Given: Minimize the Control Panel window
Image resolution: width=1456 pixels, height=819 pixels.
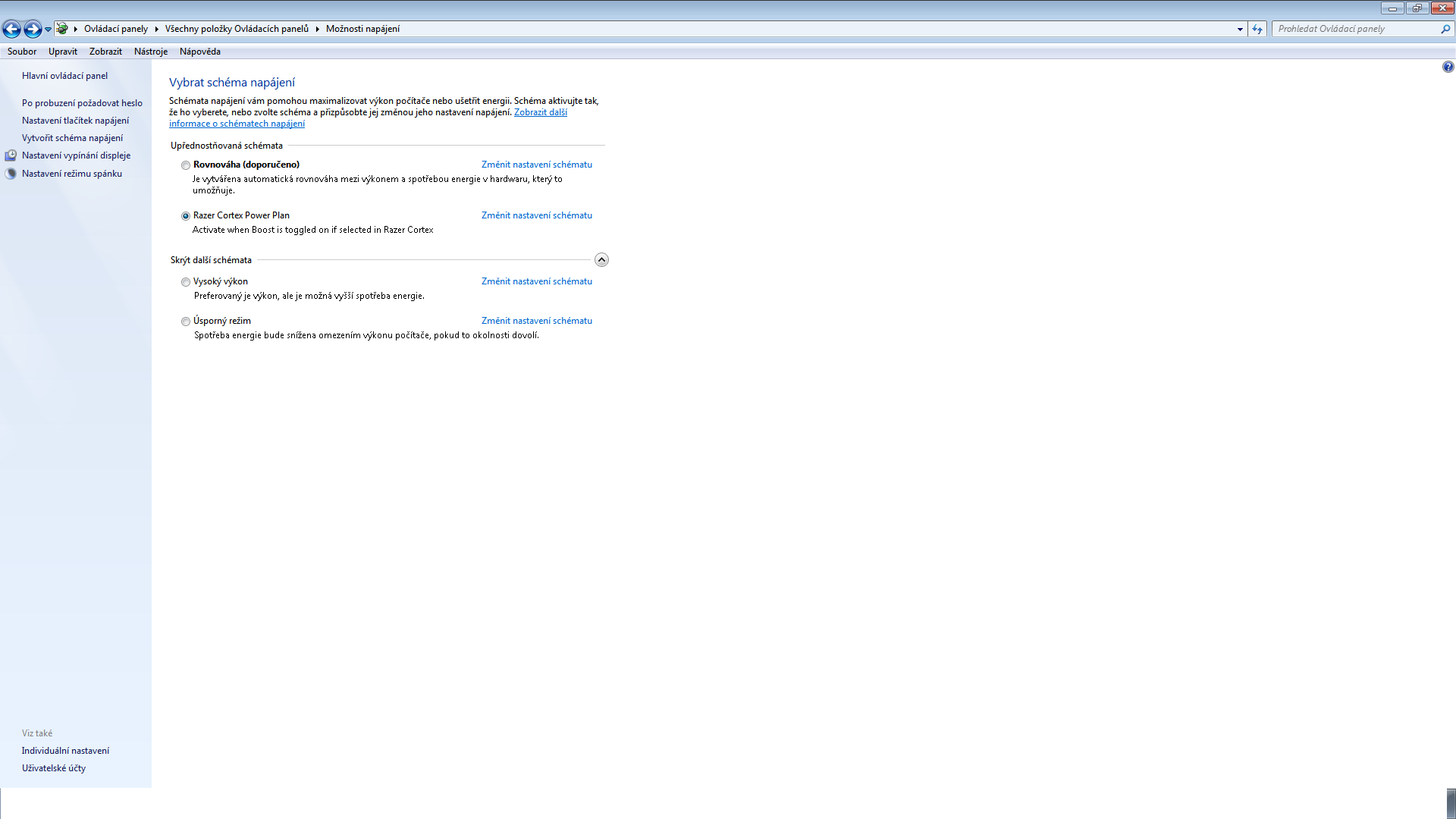Looking at the screenshot, I should click(1393, 8).
